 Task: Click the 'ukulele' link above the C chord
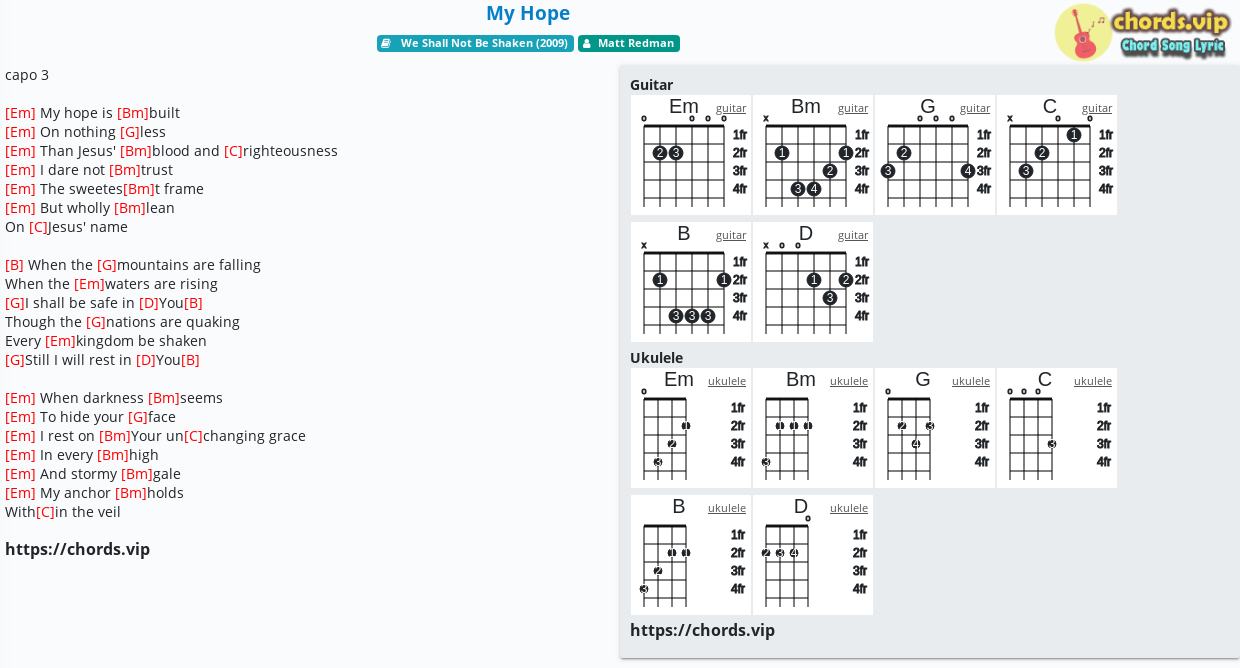pos(1093,381)
